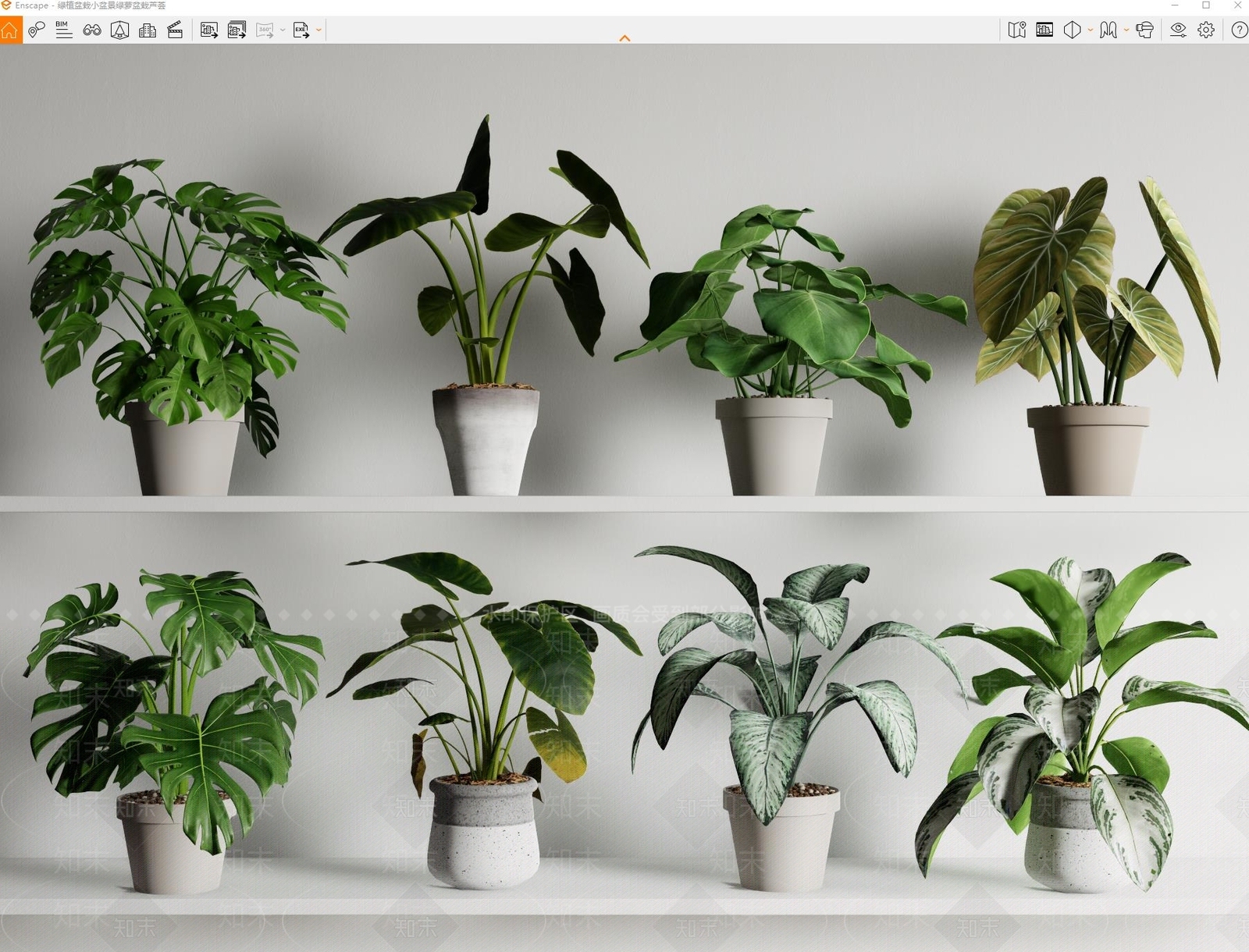The image size is (1249, 952).
Task: Expand the 360° panorama export dropdown
Action: [x=283, y=30]
